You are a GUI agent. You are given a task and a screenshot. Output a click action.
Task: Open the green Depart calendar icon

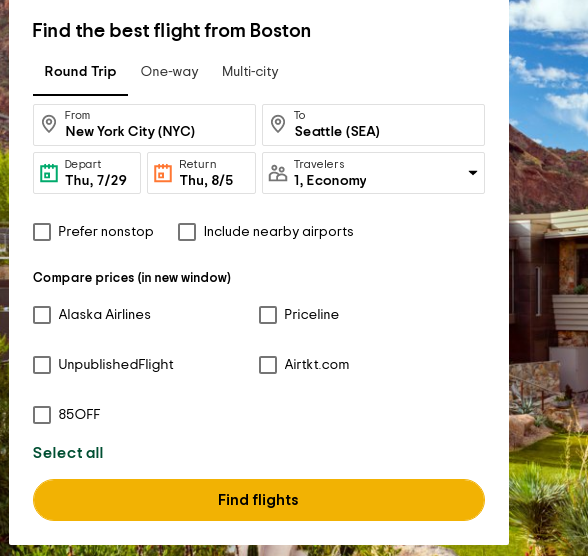[x=49, y=173]
